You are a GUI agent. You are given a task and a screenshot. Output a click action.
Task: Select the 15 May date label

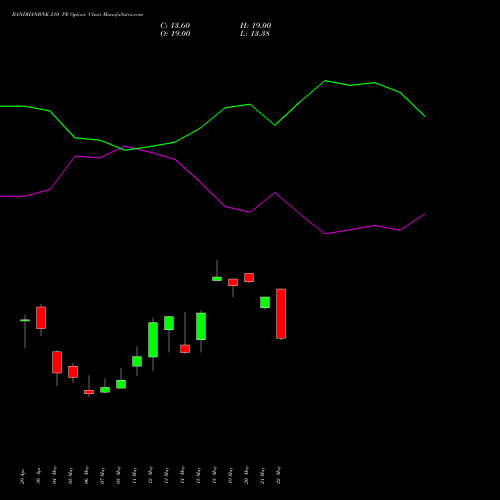pyautogui.click(x=198, y=475)
